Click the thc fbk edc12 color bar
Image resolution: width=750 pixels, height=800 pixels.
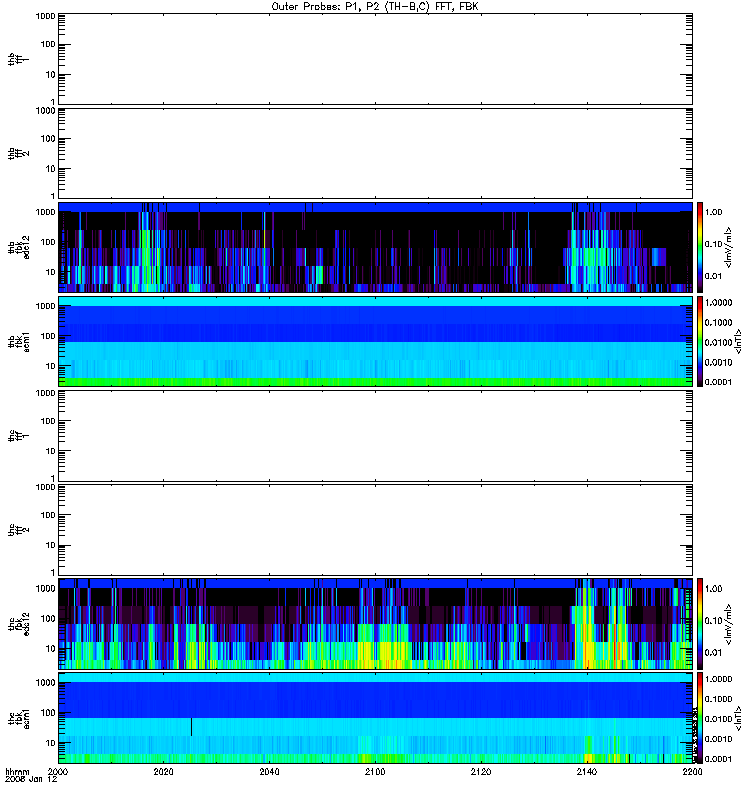point(700,623)
